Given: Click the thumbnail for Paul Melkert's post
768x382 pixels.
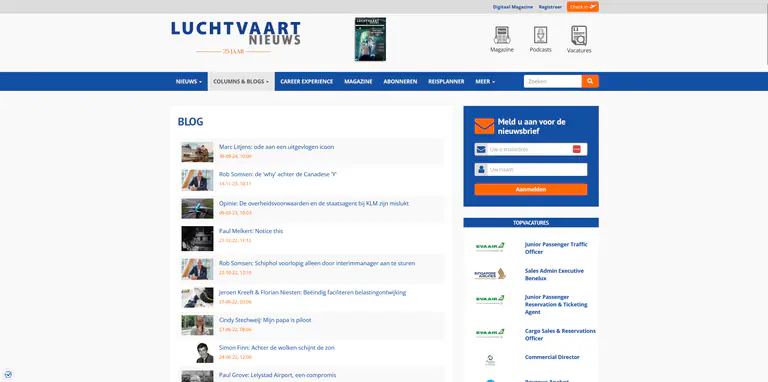Looking at the screenshot, I should [x=197, y=239].
